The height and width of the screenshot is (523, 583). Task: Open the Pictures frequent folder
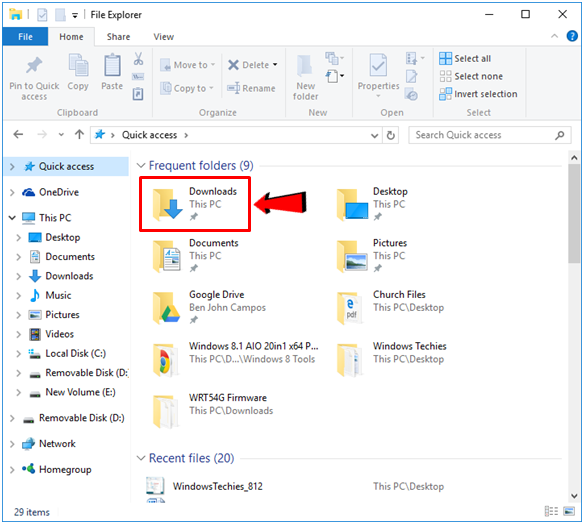click(372, 256)
